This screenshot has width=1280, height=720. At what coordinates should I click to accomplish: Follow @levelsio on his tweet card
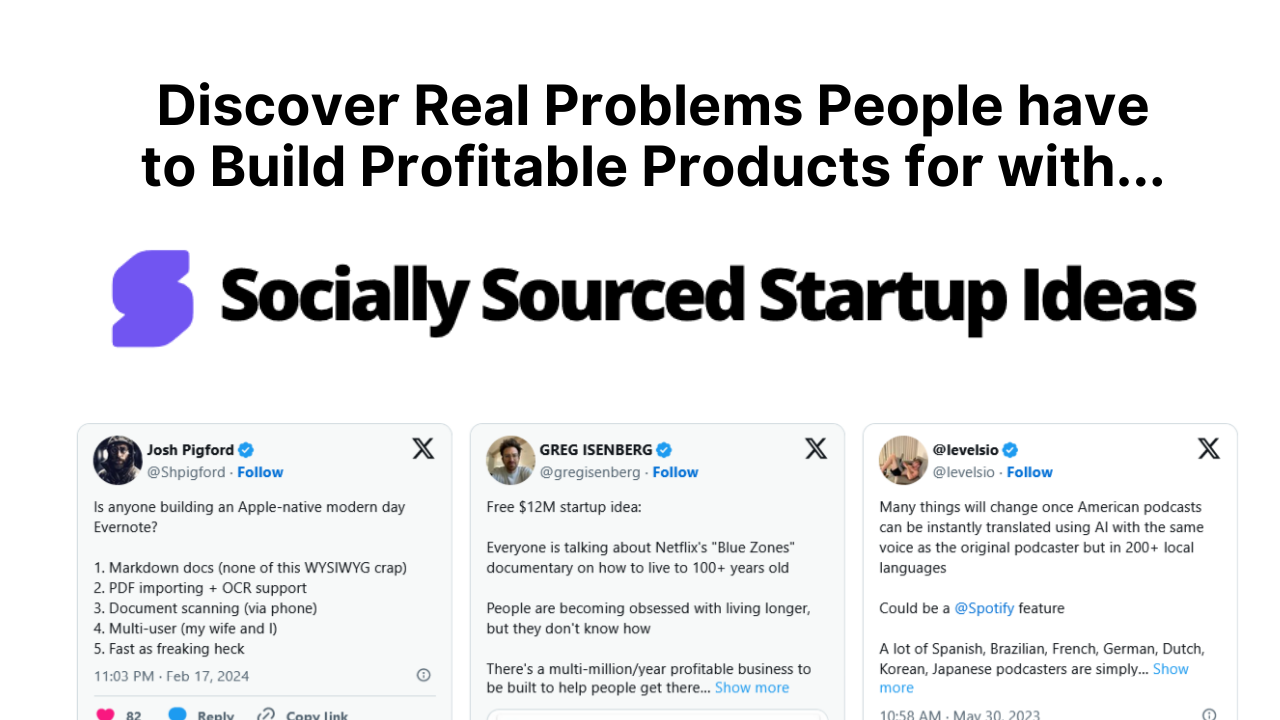click(x=1030, y=471)
